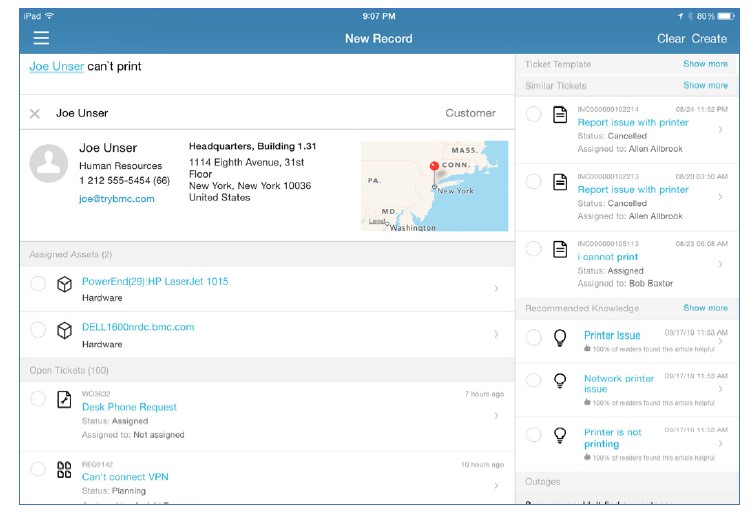Image resolution: width=754 pixels, height=512 pixels.
Task: Expand DELL1600nrdc.bmc.com asset row chevron
Action: coord(496,334)
